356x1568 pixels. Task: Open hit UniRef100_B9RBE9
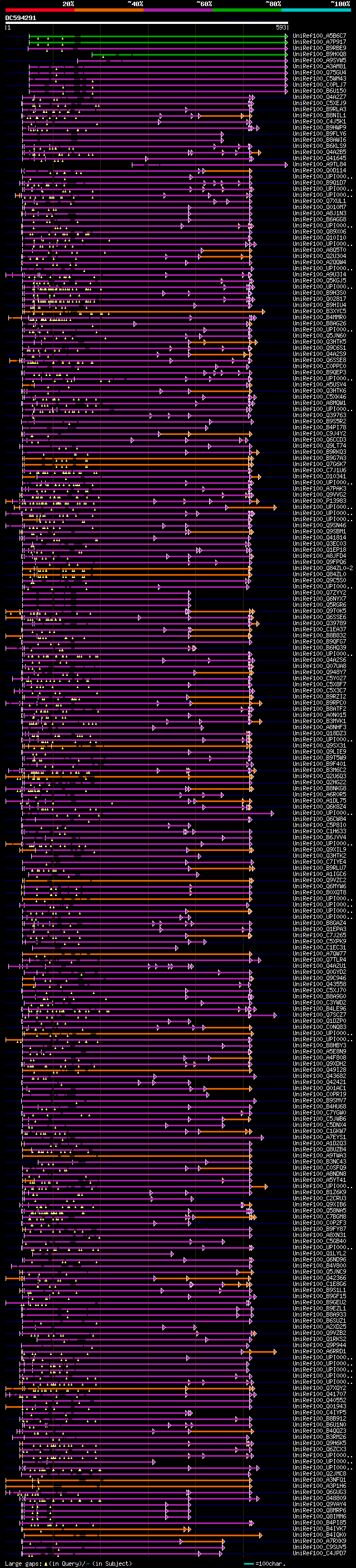point(319,48)
